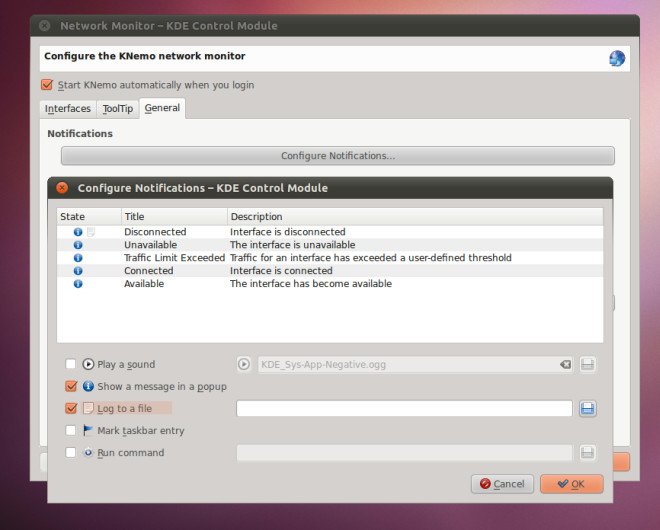This screenshot has width=660, height=530.
Task: Click description 'The interface is unavailable'
Action: point(293,245)
